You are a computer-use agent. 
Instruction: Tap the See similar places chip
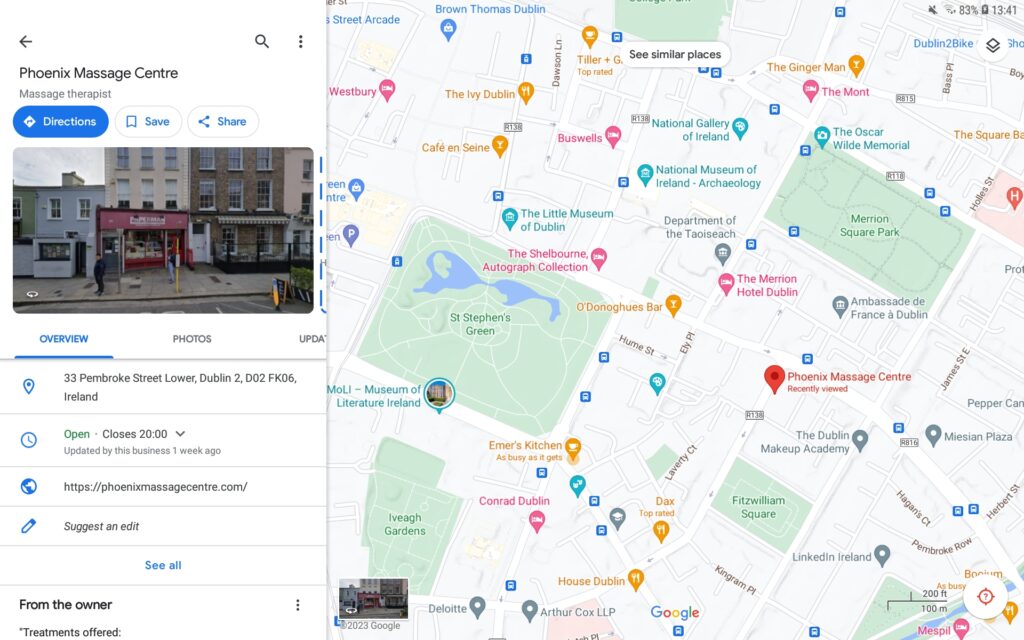click(675, 55)
